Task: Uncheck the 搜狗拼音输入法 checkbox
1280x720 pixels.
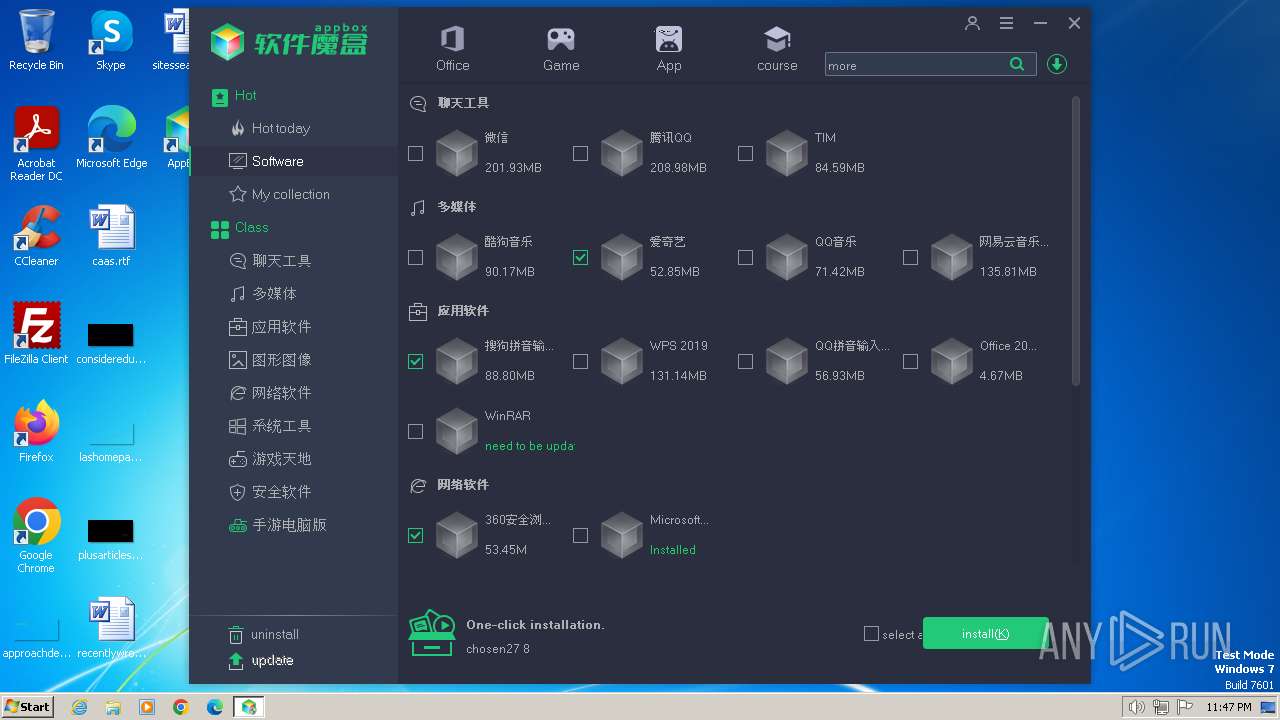Action: pyautogui.click(x=415, y=362)
